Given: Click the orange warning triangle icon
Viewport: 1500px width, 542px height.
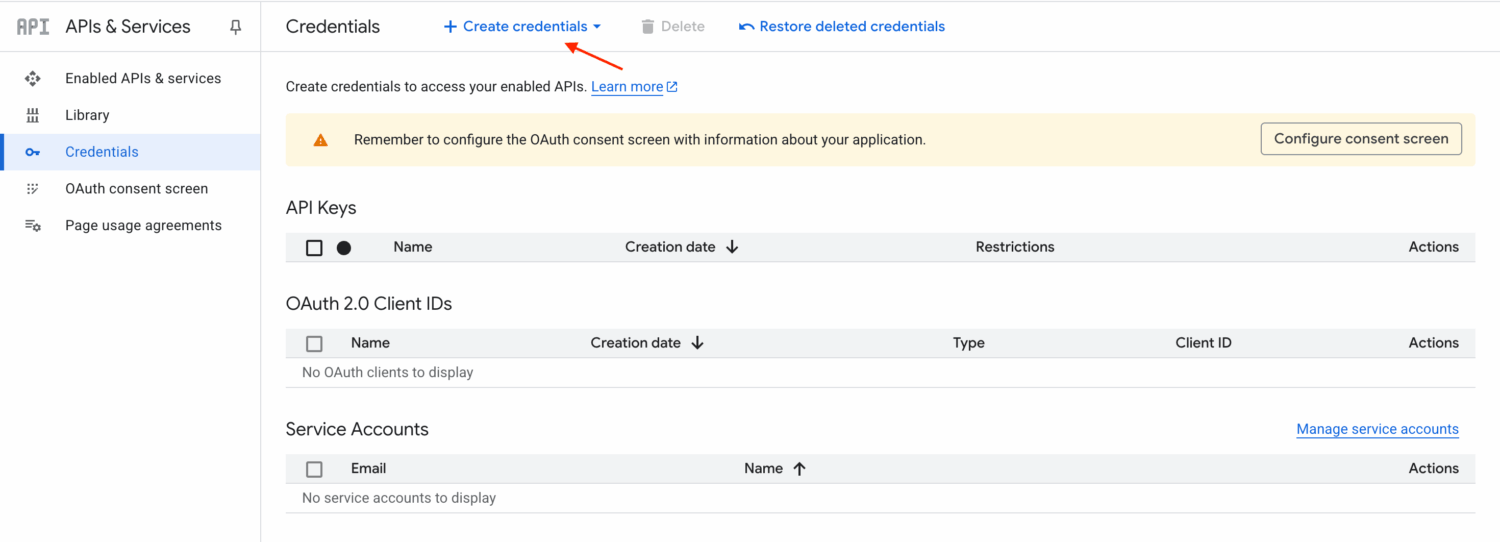Looking at the screenshot, I should pyautogui.click(x=320, y=140).
